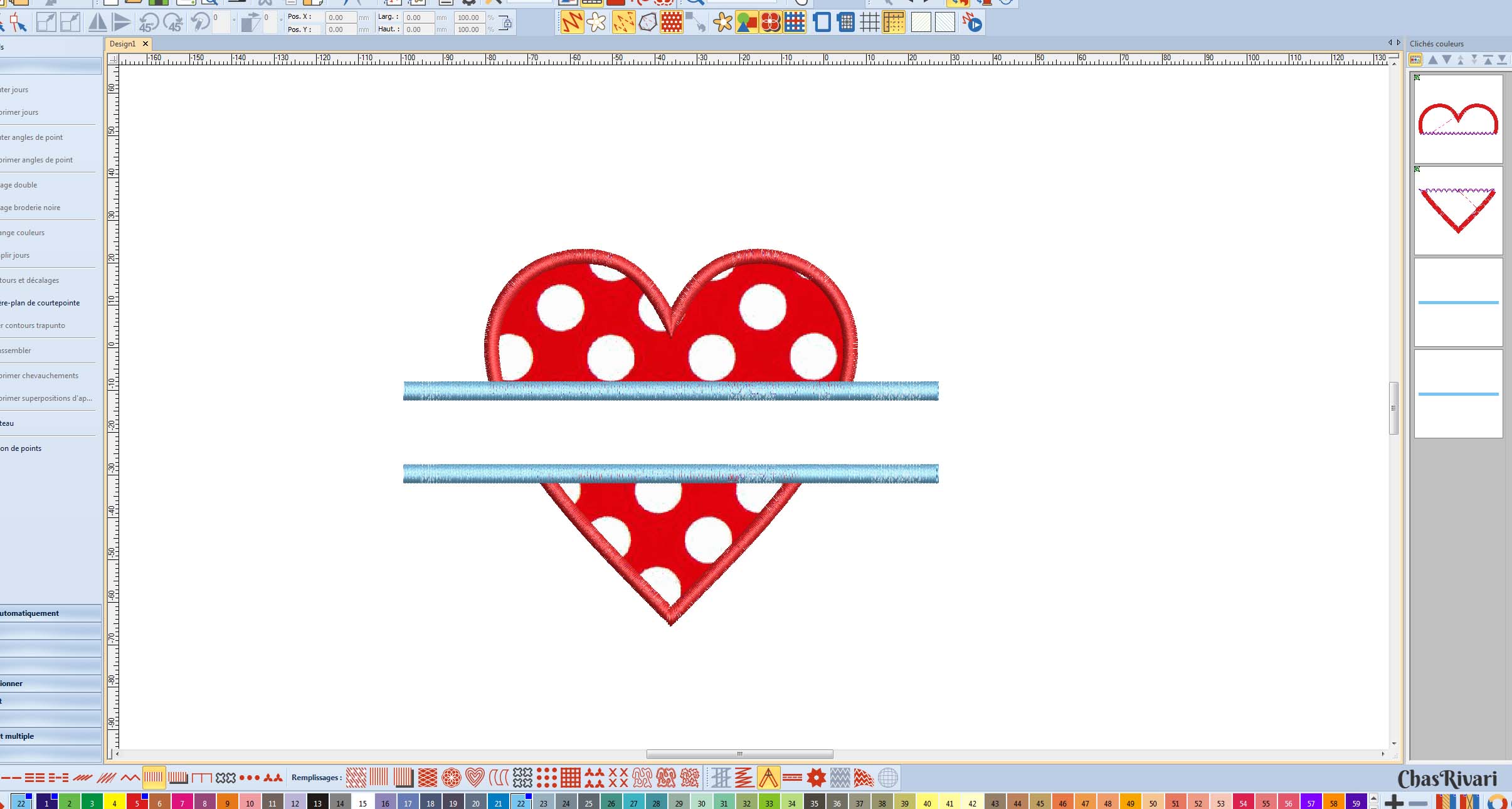
Task: Select the circular rosette fill pattern
Action: click(452, 778)
